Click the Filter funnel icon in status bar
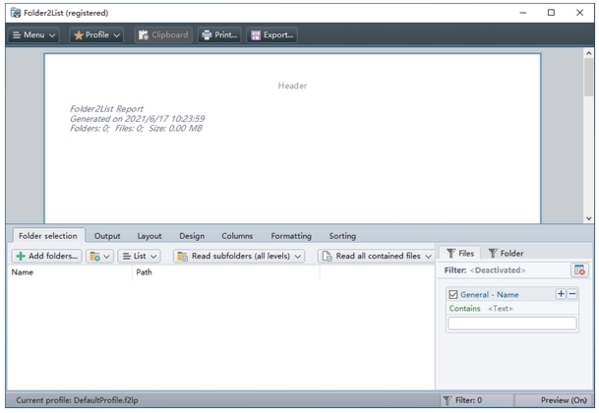Screen dimensions: 599x413 coord(447,400)
